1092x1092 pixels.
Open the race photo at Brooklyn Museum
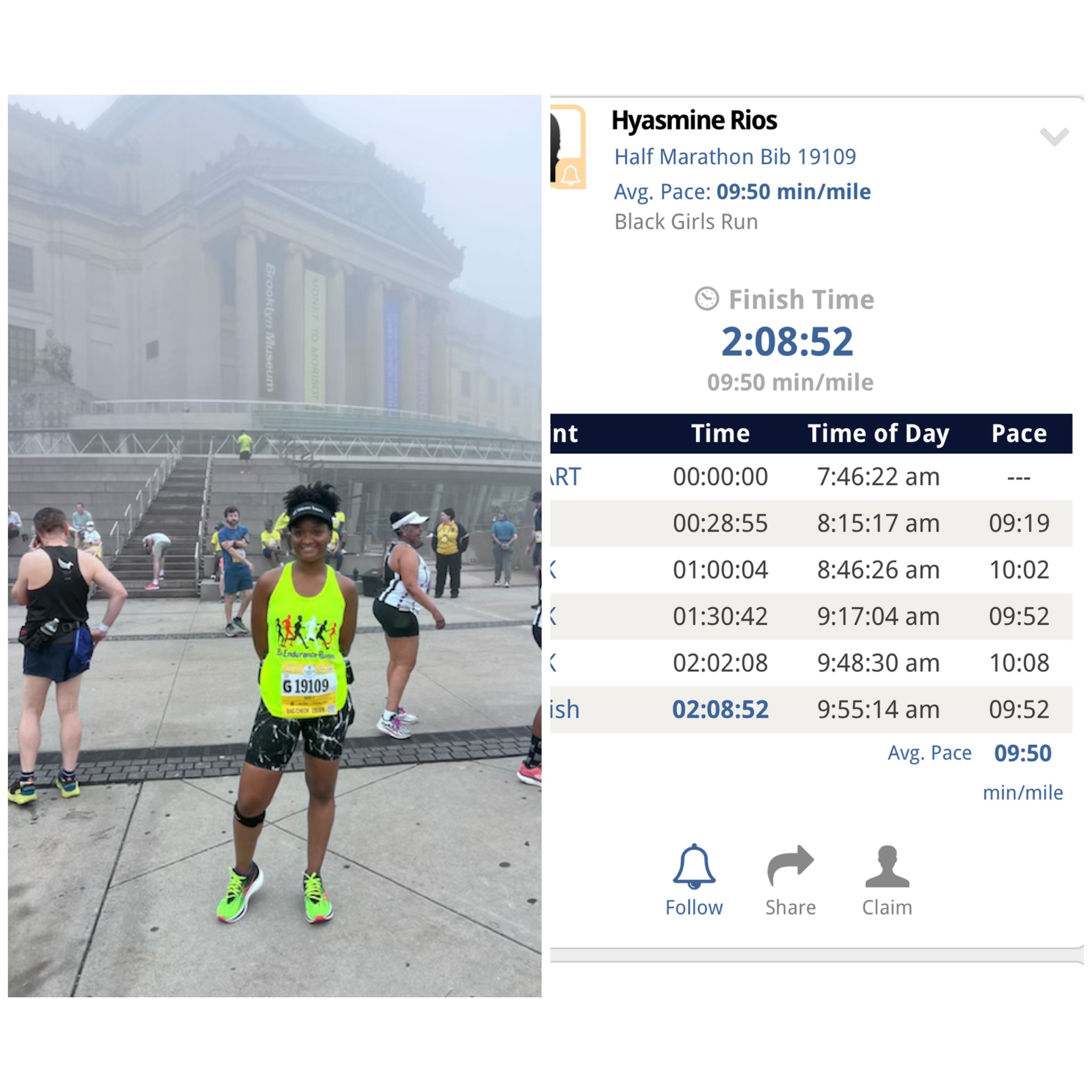tap(275, 546)
